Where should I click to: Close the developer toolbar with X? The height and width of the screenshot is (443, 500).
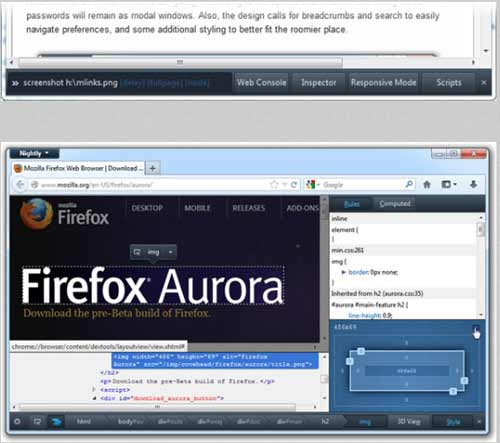pos(484,83)
